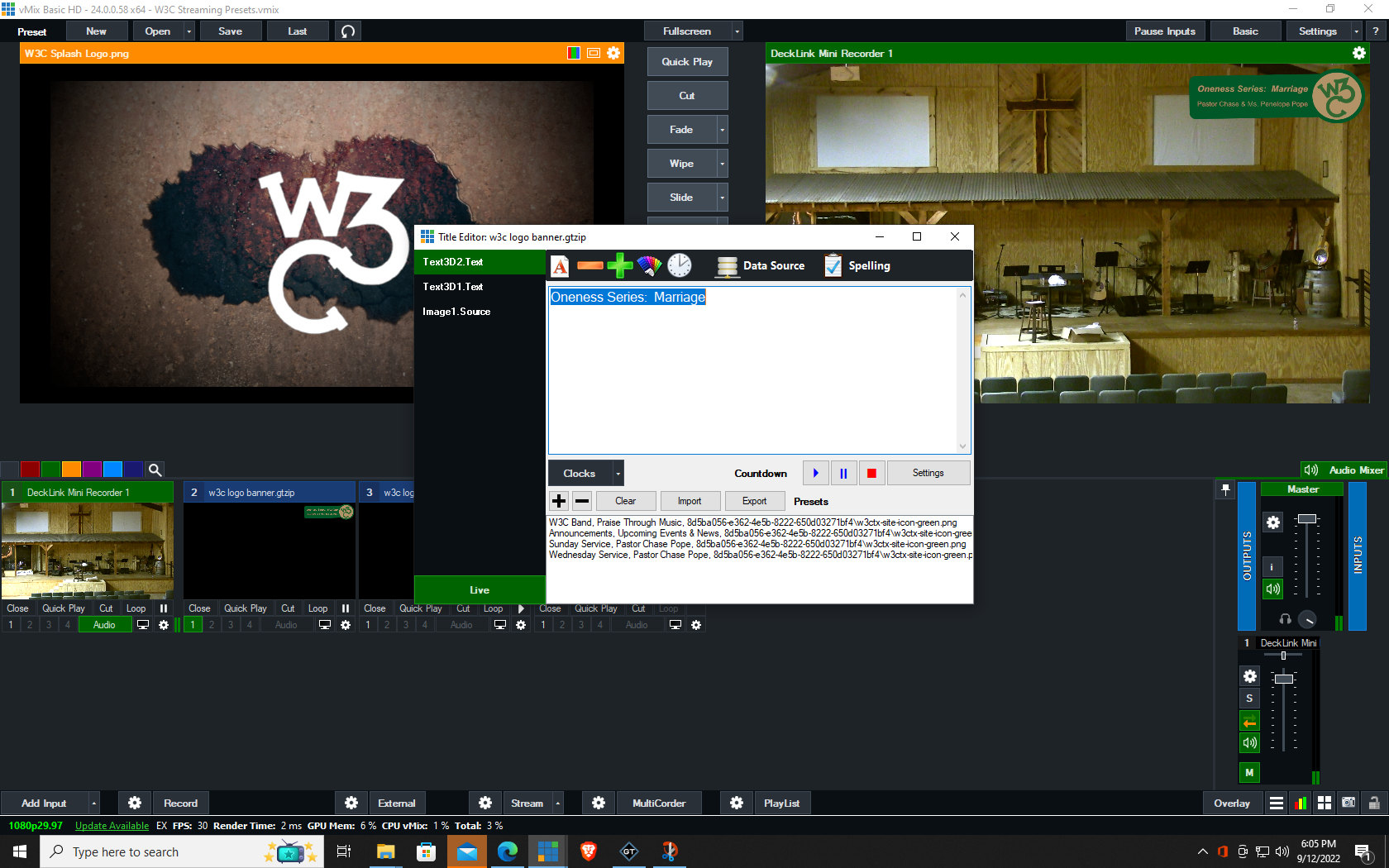This screenshot has height=868, width=1389.
Task: Run Spelling check in Title Editor
Action: (857, 266)
